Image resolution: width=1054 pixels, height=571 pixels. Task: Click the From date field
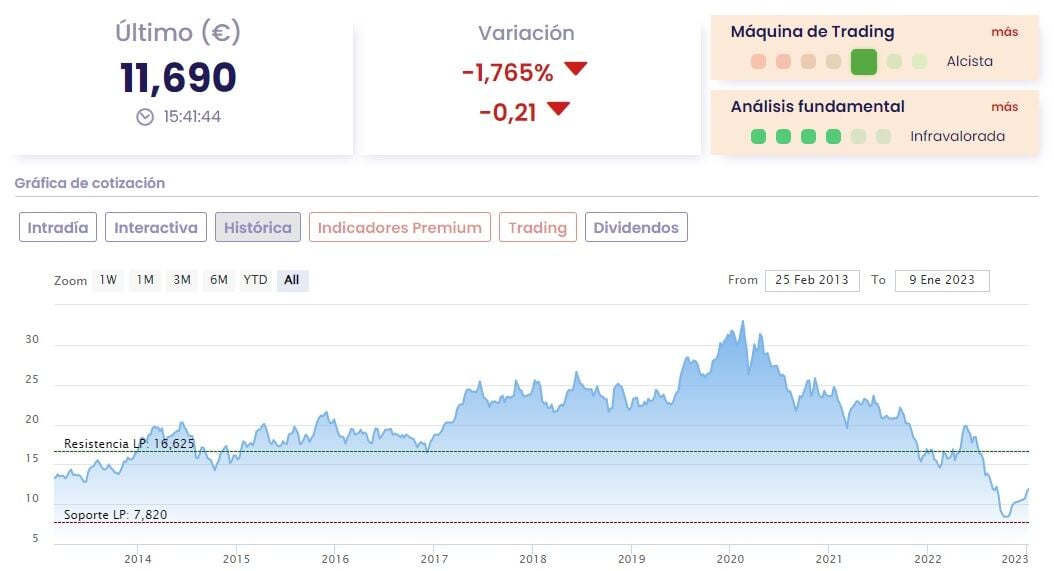[x=812, y=280]
